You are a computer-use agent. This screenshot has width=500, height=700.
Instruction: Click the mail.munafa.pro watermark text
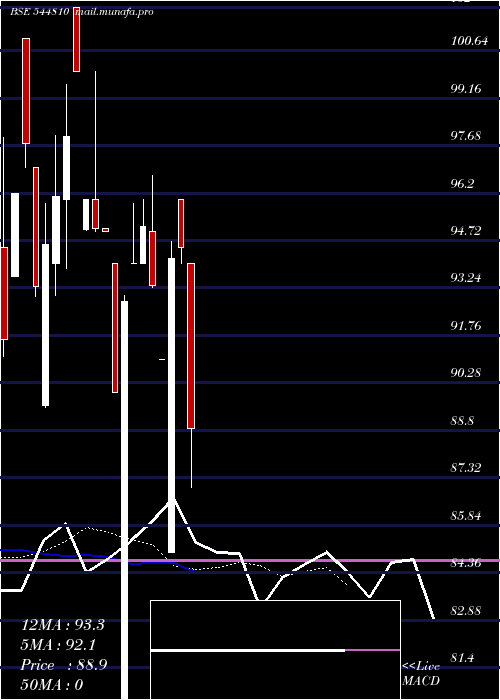[114, 12]
